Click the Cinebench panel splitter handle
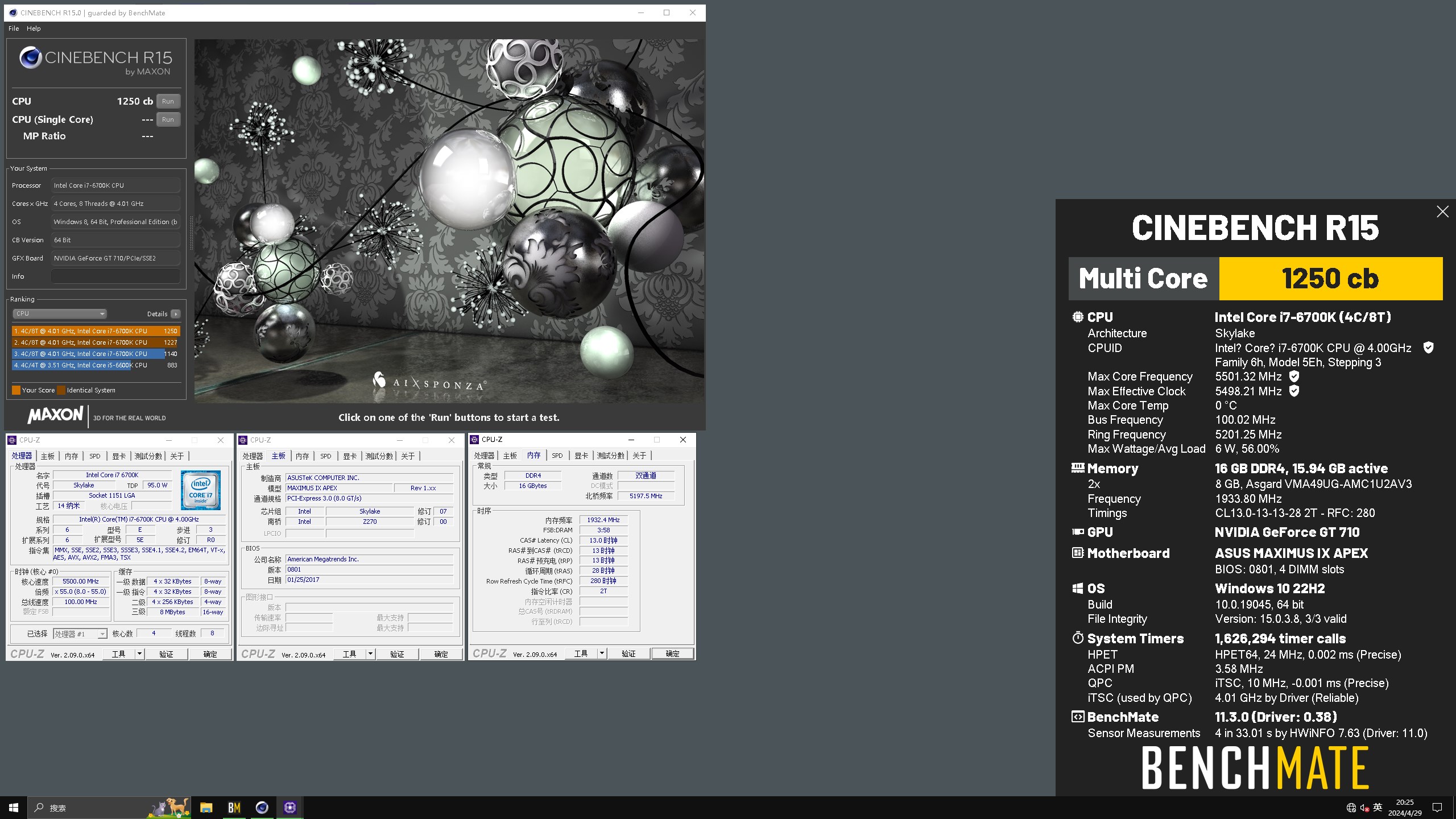Viewport: 1456px width, 819px height. pyautogui.click(x=191, y=233)
